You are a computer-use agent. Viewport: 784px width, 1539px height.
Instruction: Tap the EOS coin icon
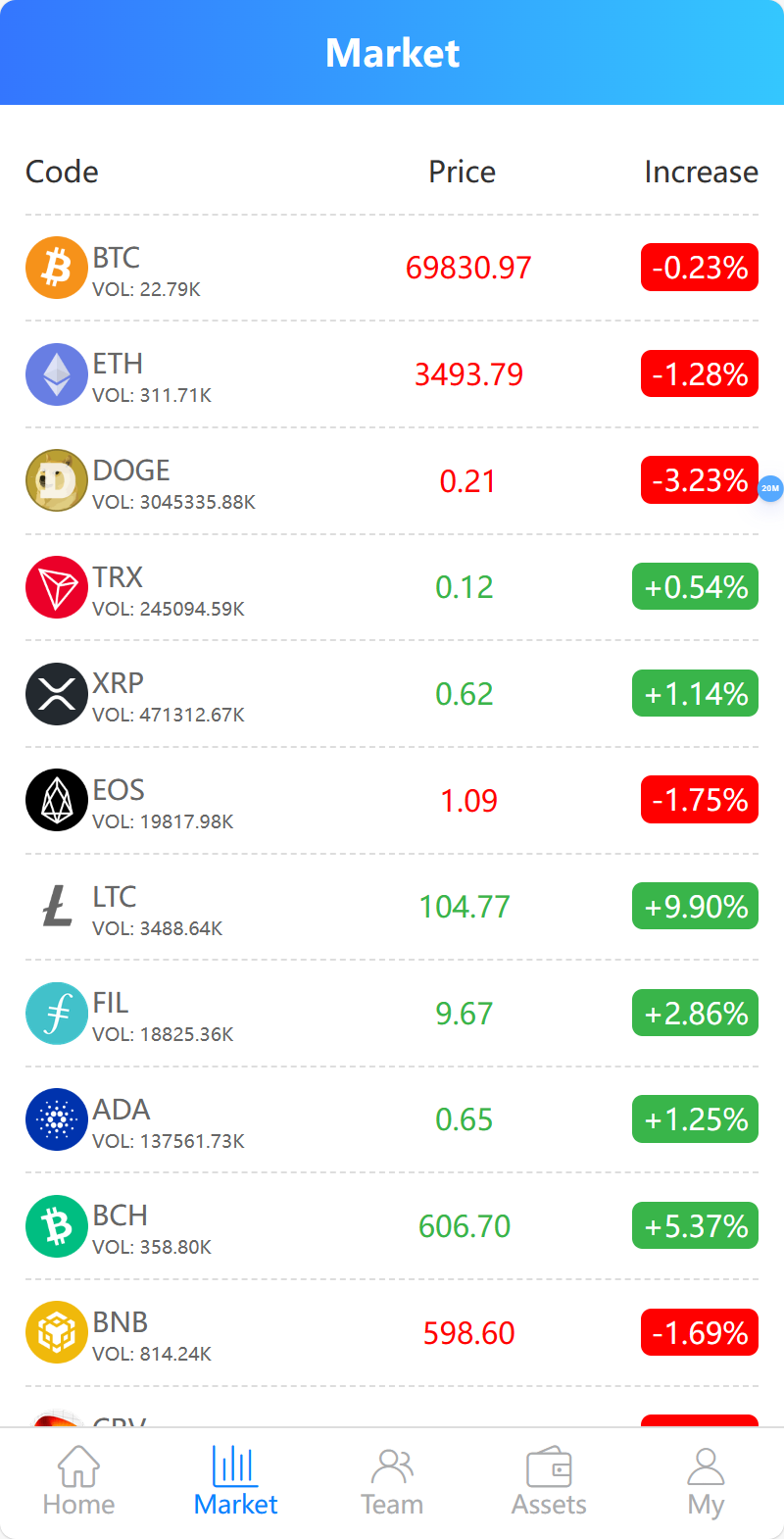tap(57, 800)
